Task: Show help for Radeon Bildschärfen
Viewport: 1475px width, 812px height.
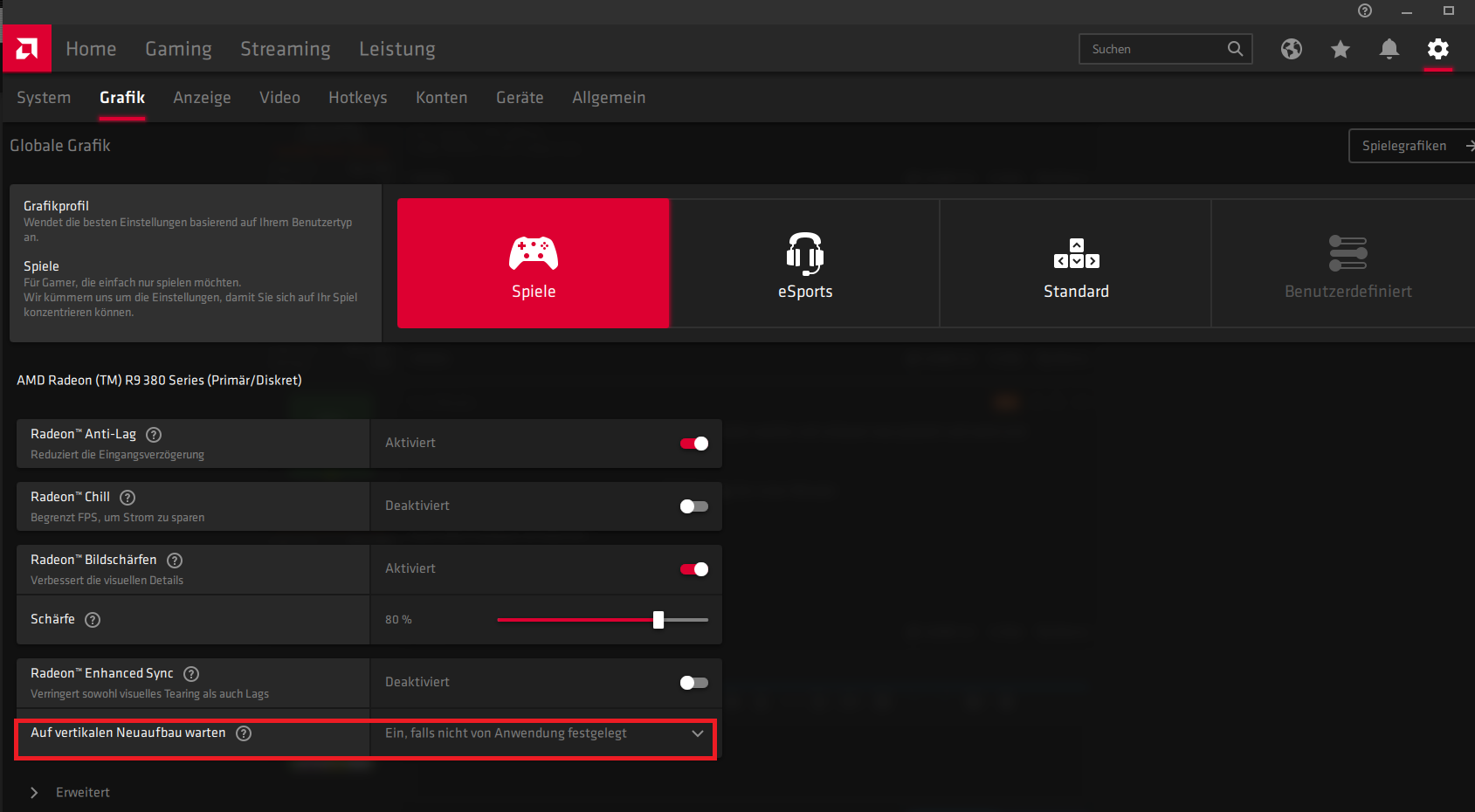Action: (x=175, y=561)
